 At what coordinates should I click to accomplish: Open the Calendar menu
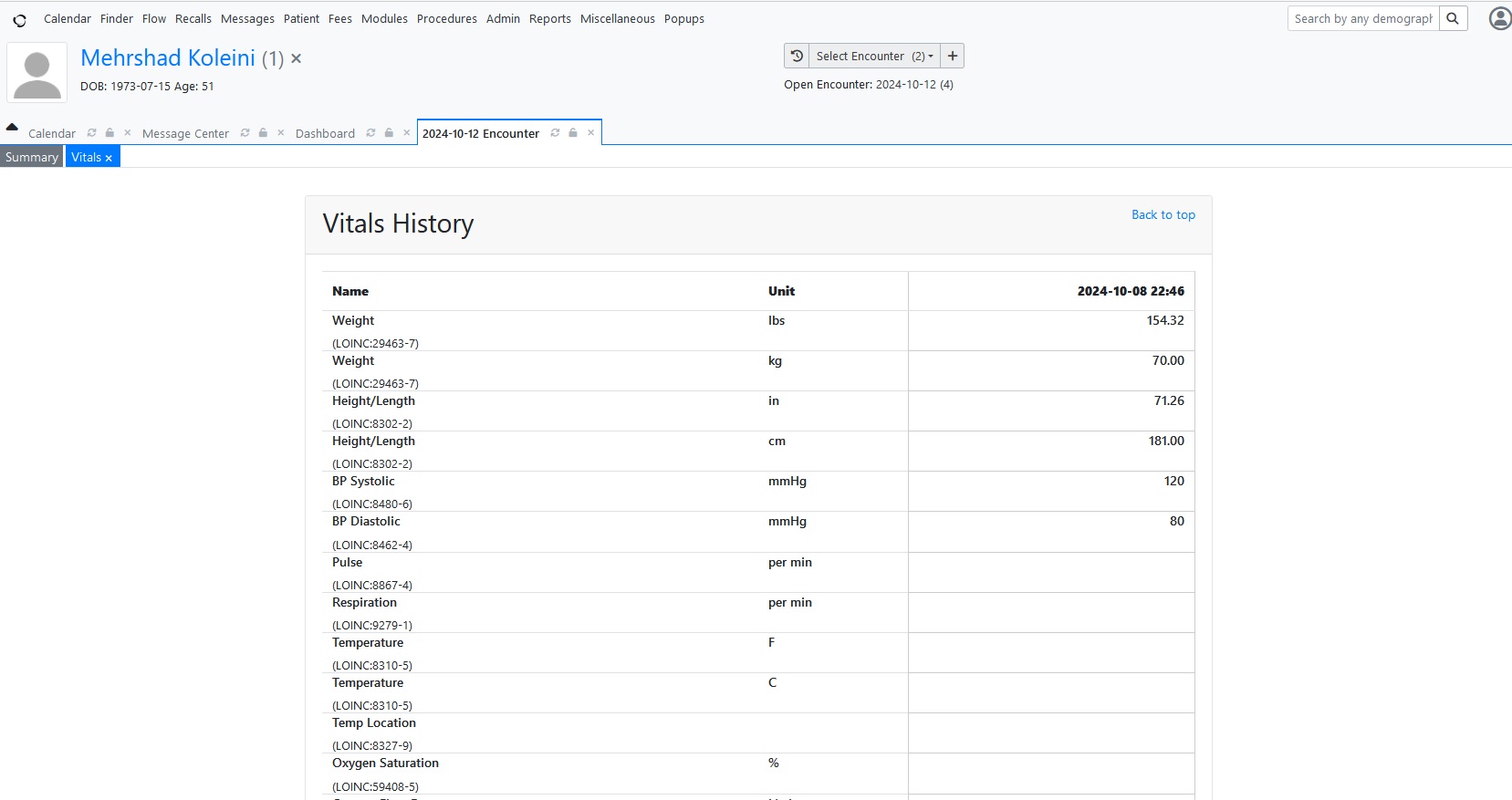pyautogui.click(x=68, y=18)
